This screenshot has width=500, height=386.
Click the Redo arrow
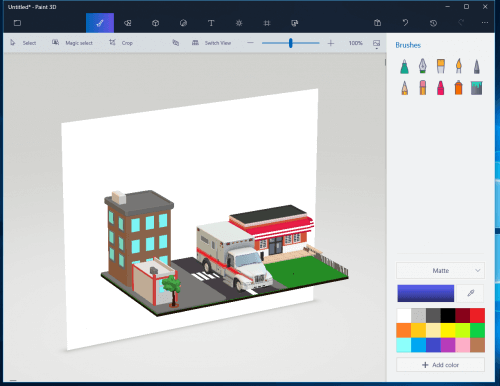pyautogui.click(x=461, y=23)
